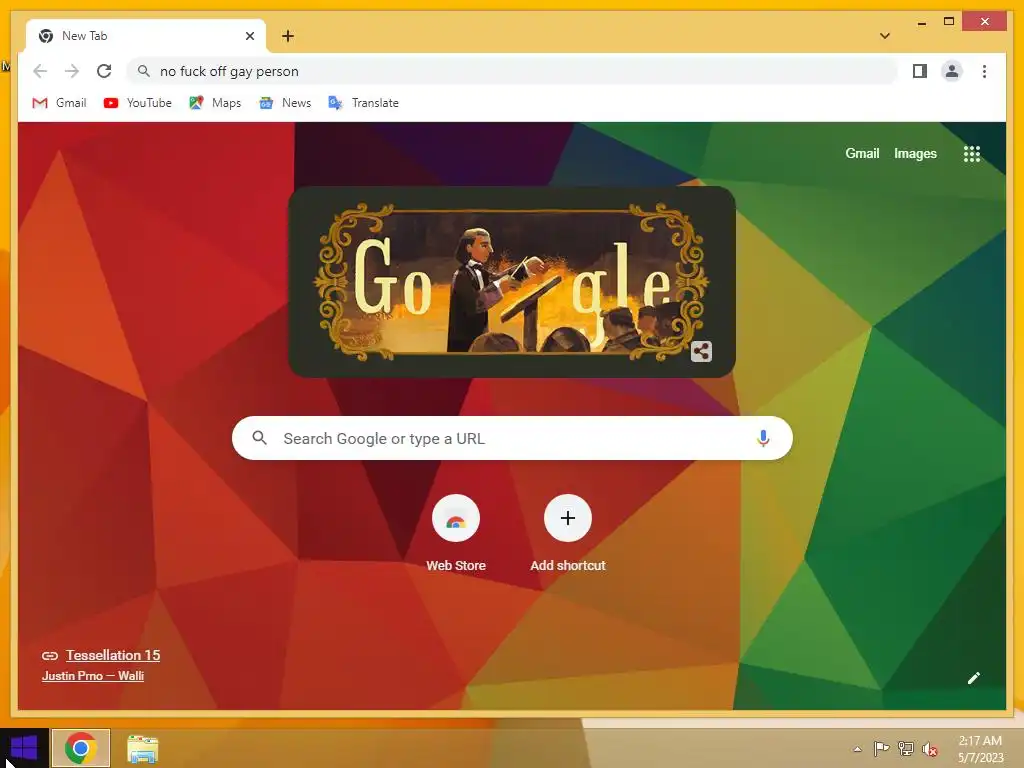This screenshot has width=1024, height=768.
Task: Open Action Center flag icon
Action: 881,749
